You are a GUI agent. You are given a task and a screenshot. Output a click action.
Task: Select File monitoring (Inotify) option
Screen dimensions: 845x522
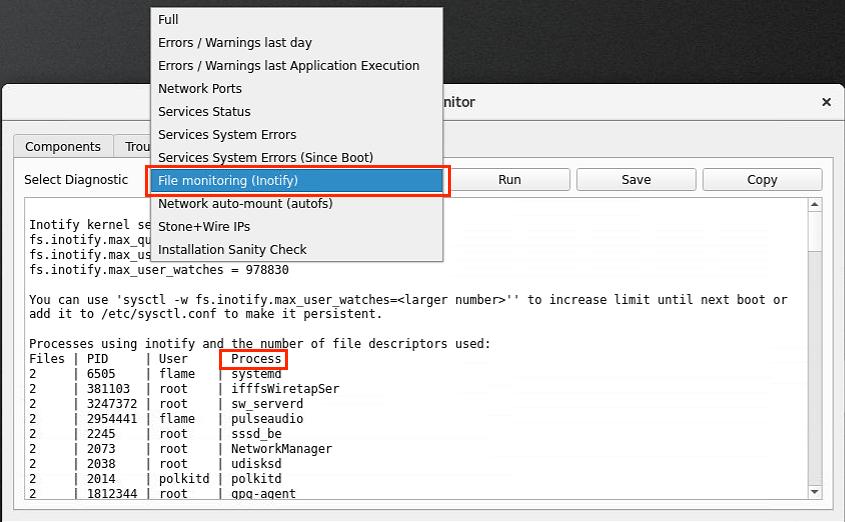(x=296, y=180)
